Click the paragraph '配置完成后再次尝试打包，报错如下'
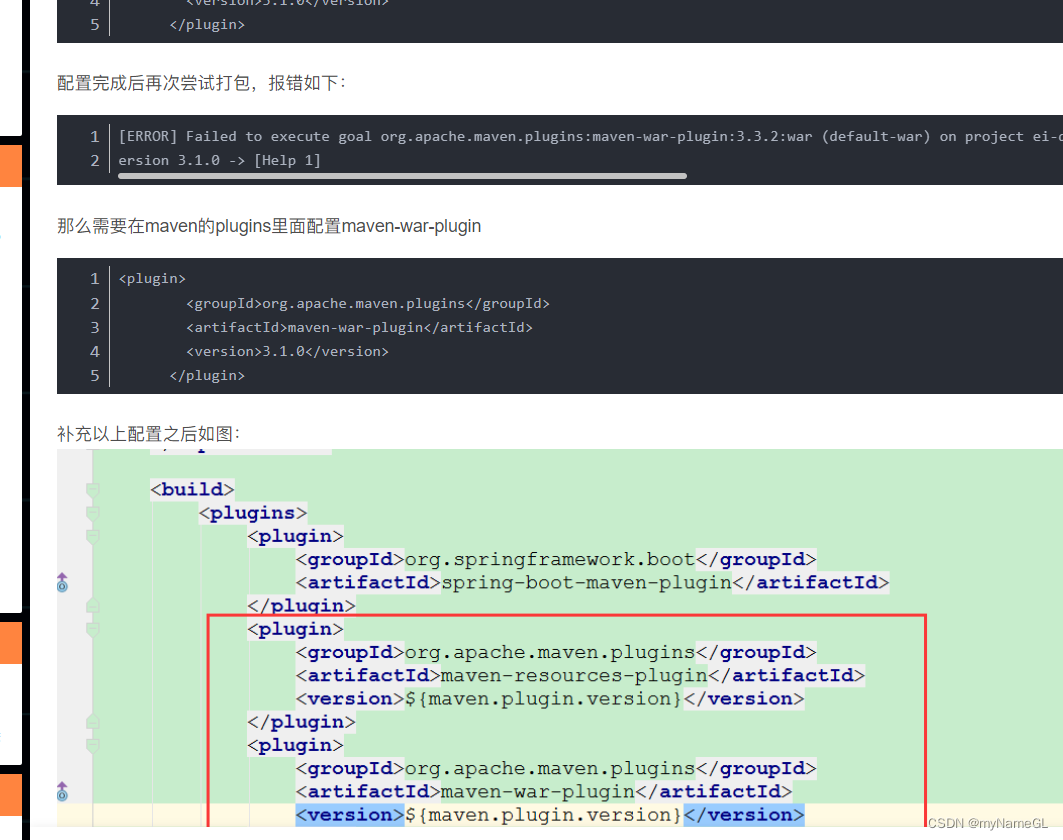This screenshot has width=1063, height=840. click(201, 83)
